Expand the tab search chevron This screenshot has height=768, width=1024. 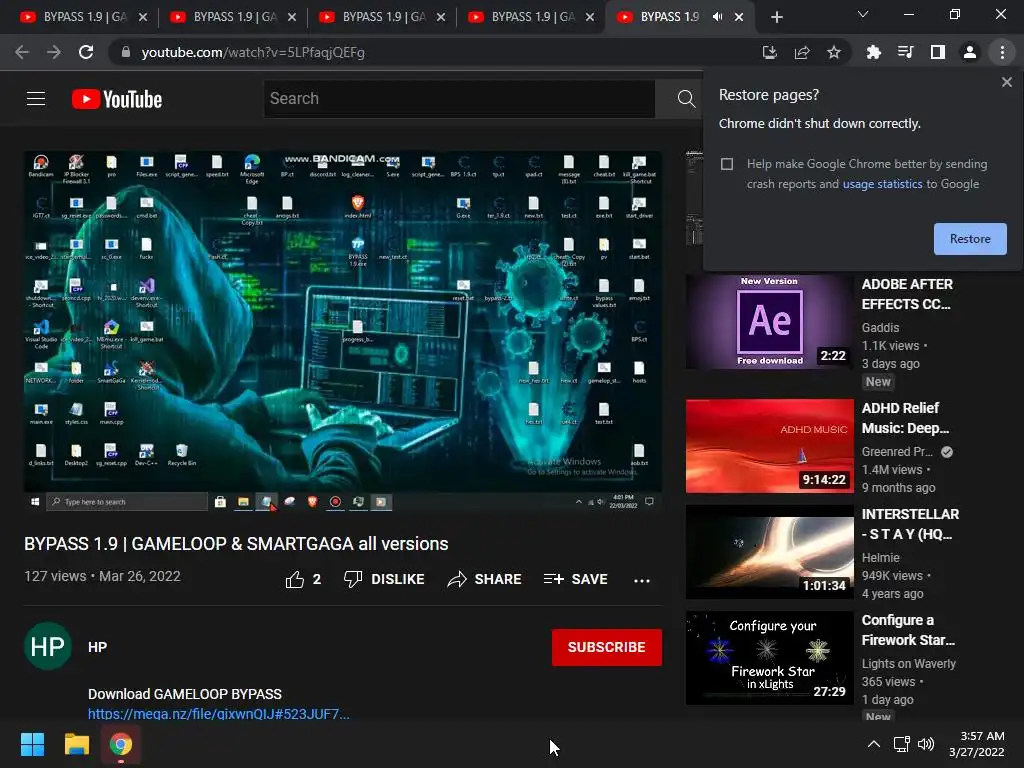[863, 14]
